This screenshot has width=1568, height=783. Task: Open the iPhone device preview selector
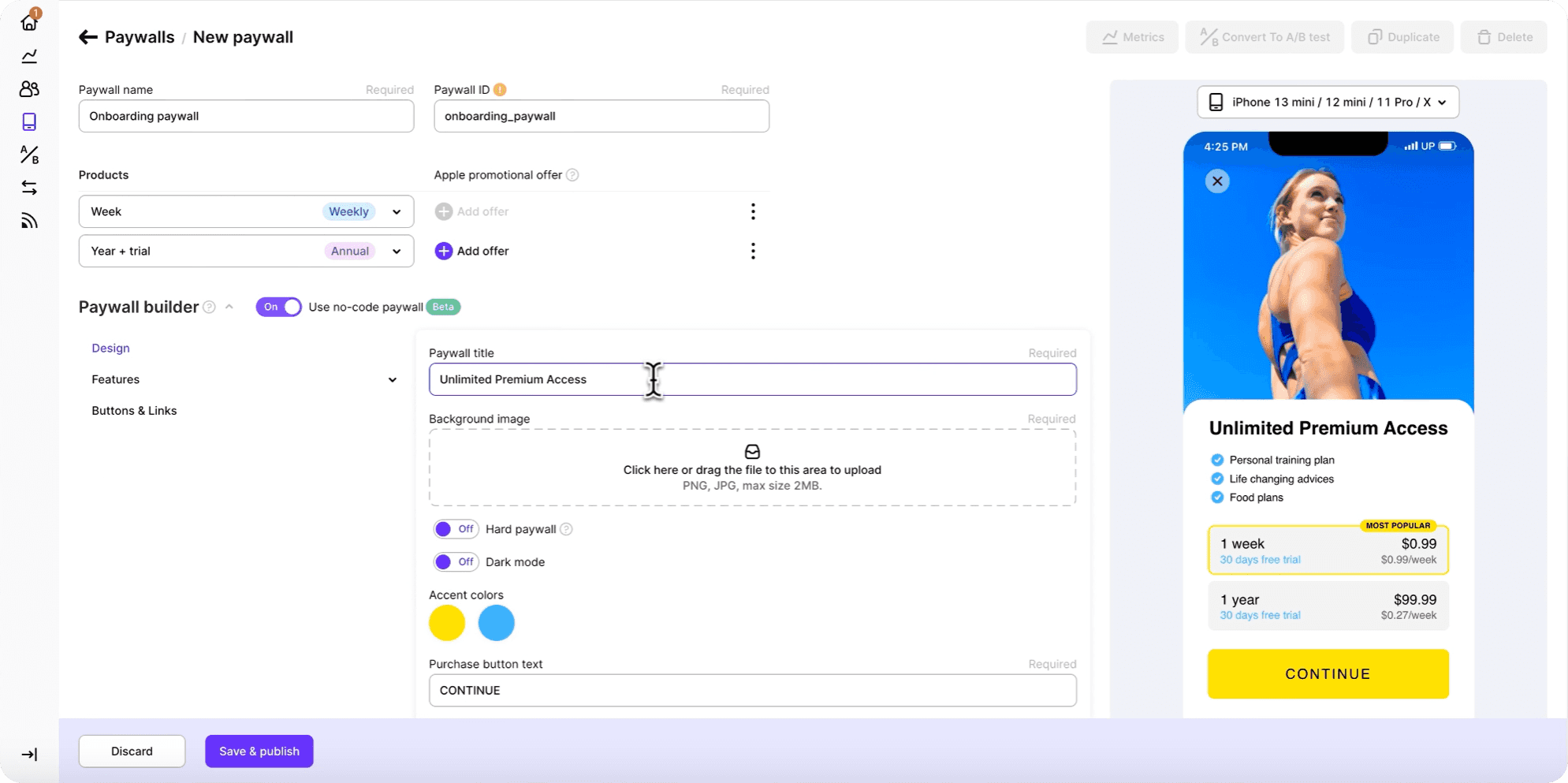tap(1327, 102)
